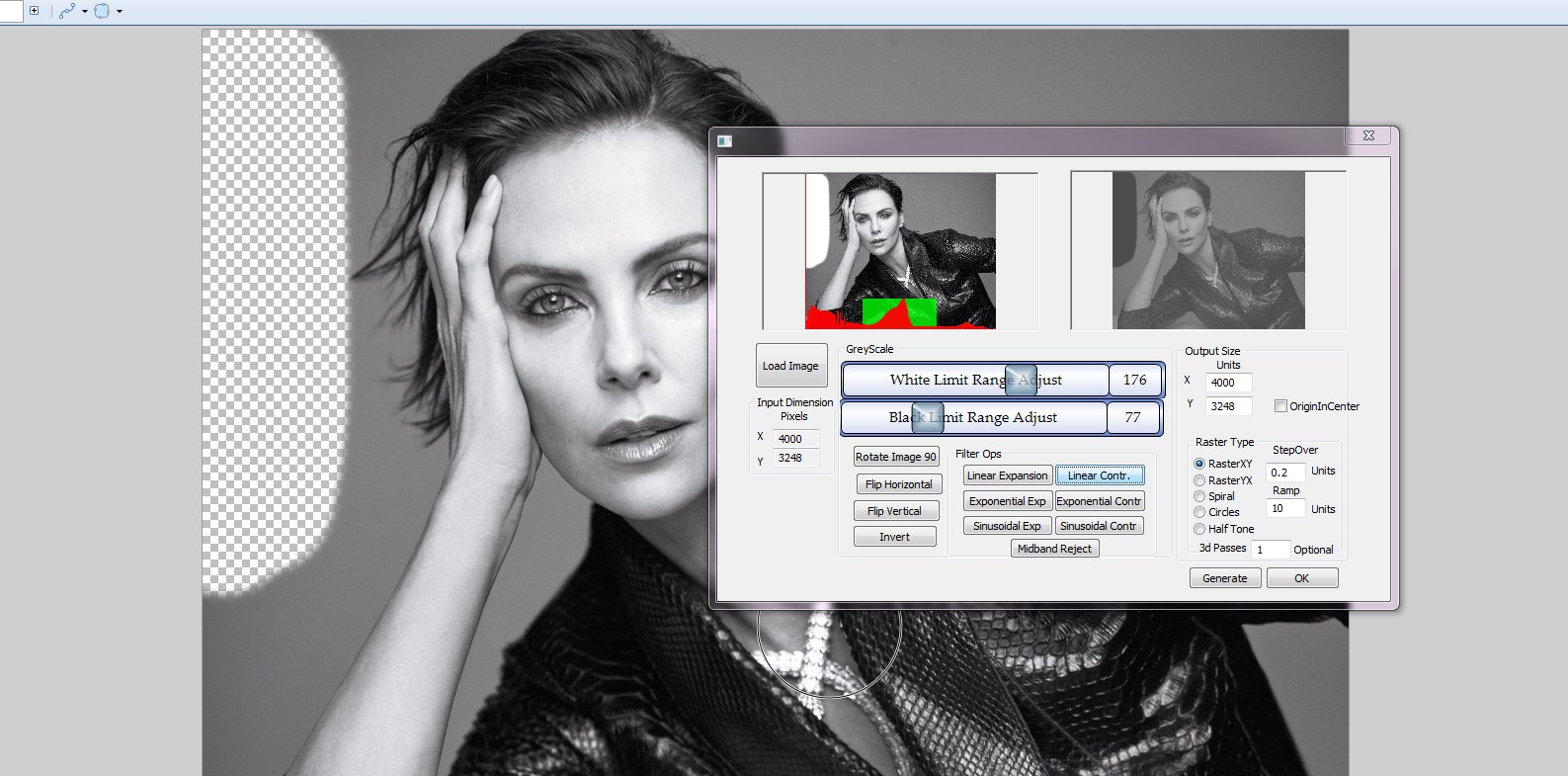1568x776 pixels.
Task: Enable the OriginInCenter checkbox
Action: tap(1280, 406)
